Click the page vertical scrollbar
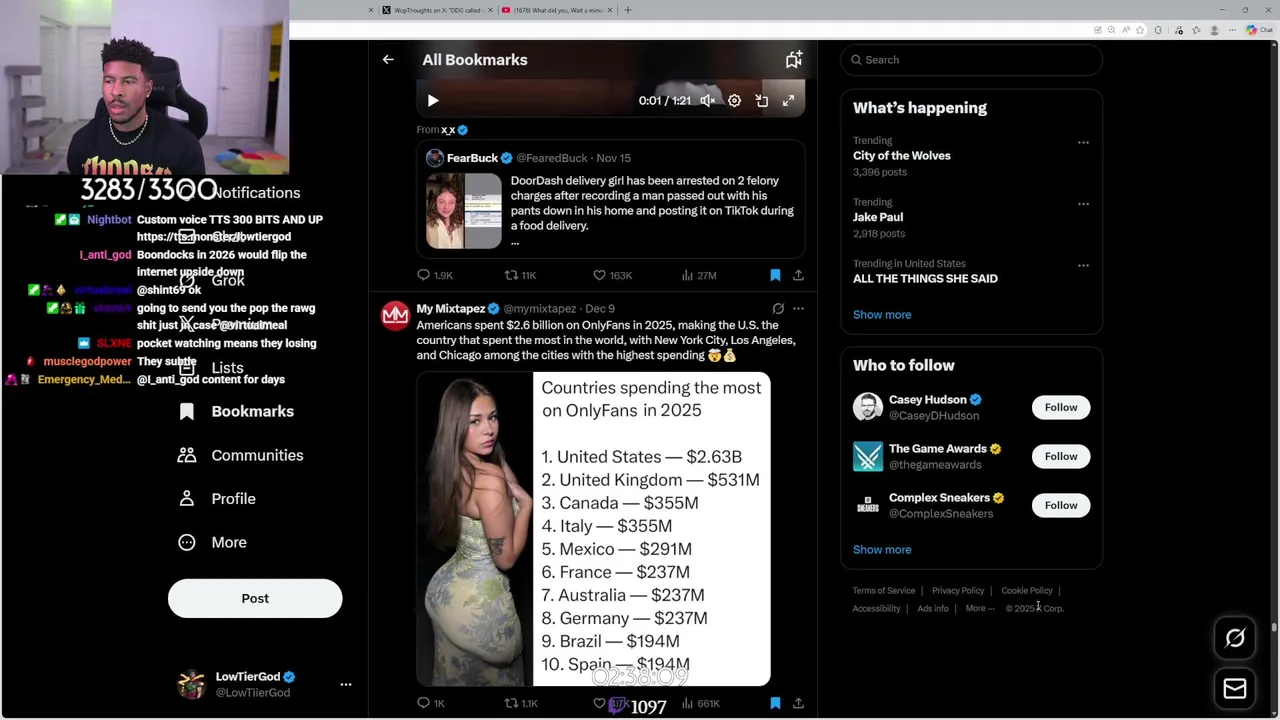1280x720 pixels. [x=1274, y=628]
